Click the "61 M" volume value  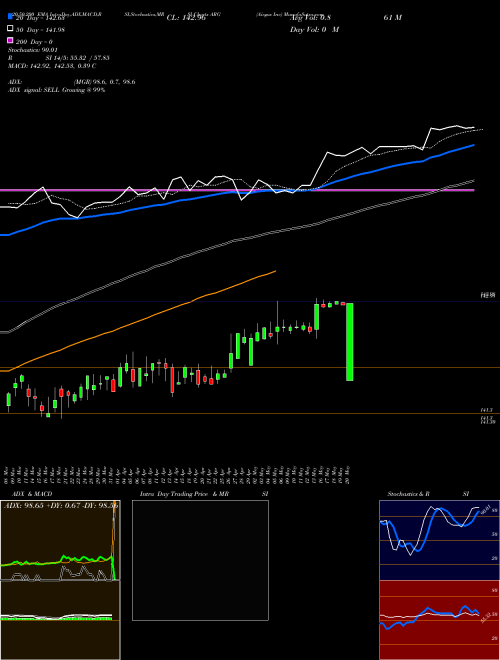click(x=393, y=18)
